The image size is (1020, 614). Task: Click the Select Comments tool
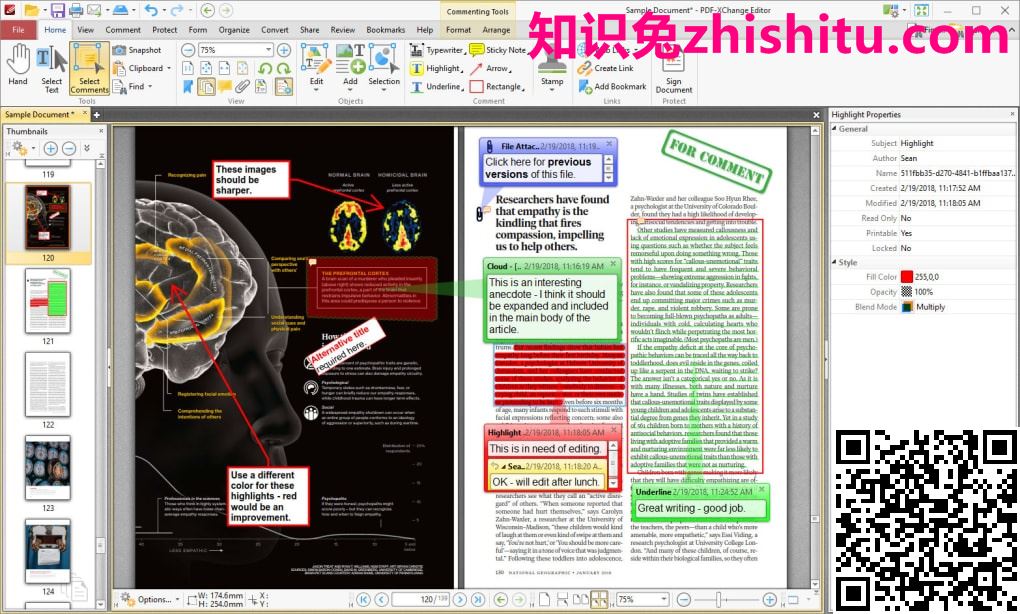90,69
